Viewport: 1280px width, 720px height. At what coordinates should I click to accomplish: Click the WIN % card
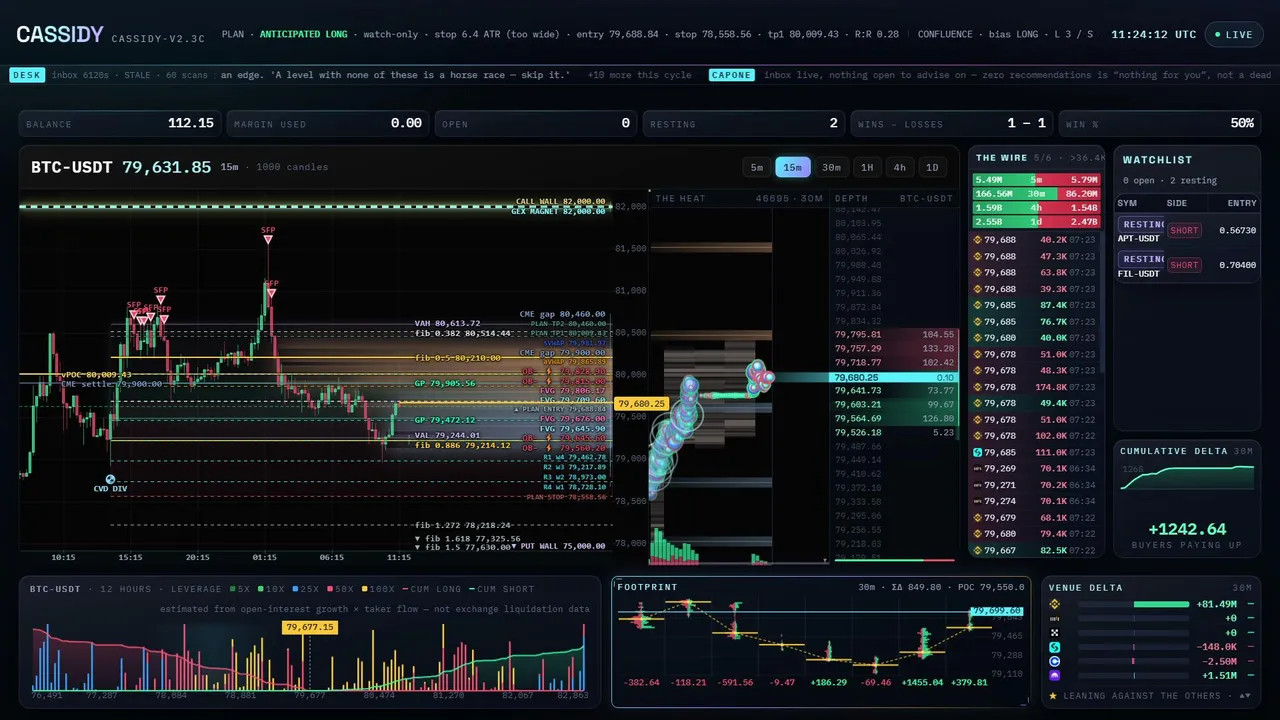point(1160,124)
